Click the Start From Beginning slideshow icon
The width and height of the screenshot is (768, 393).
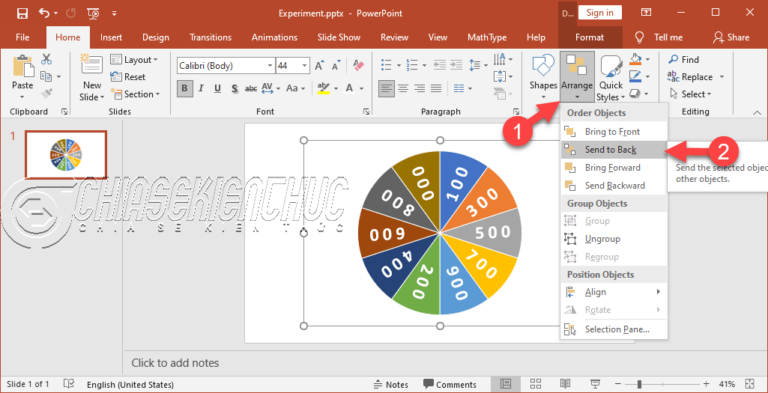[94, 13]
